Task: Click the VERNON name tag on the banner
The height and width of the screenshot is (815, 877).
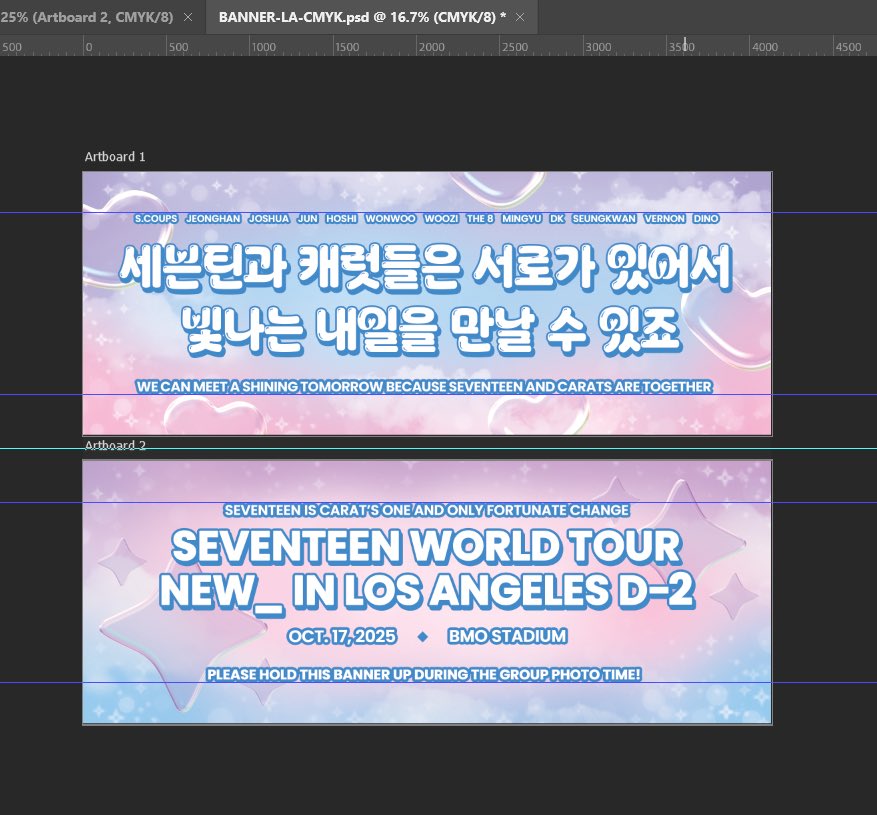Action: coord(664,219)
